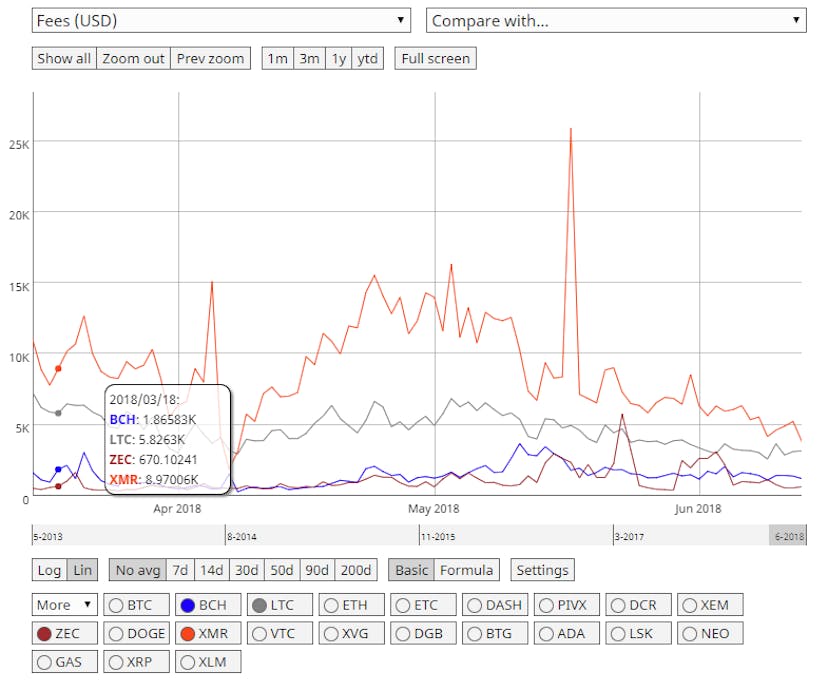Click the 6-2018 handle on the range slider
The width and height of the screenshot is (828, 691).
point(789,536)
